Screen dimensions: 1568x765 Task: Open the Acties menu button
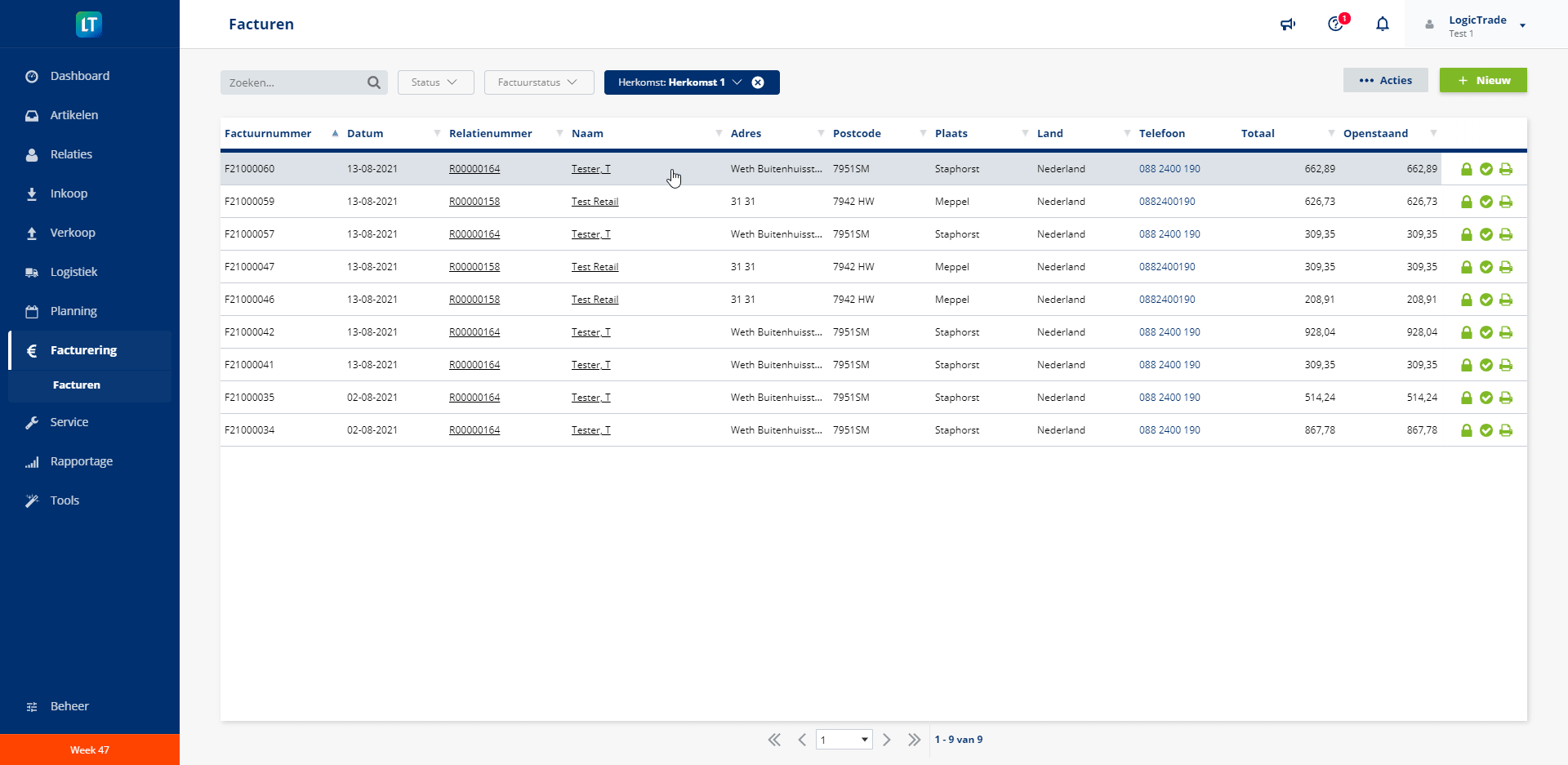pyautogui.click(x=1385, y=80)
